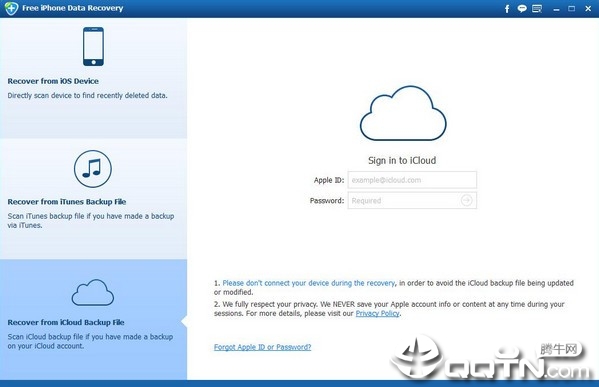Click the sign-in arrow button in Password field
The height and width of the screenshot is (387, 599).
(x=466, y=200)
